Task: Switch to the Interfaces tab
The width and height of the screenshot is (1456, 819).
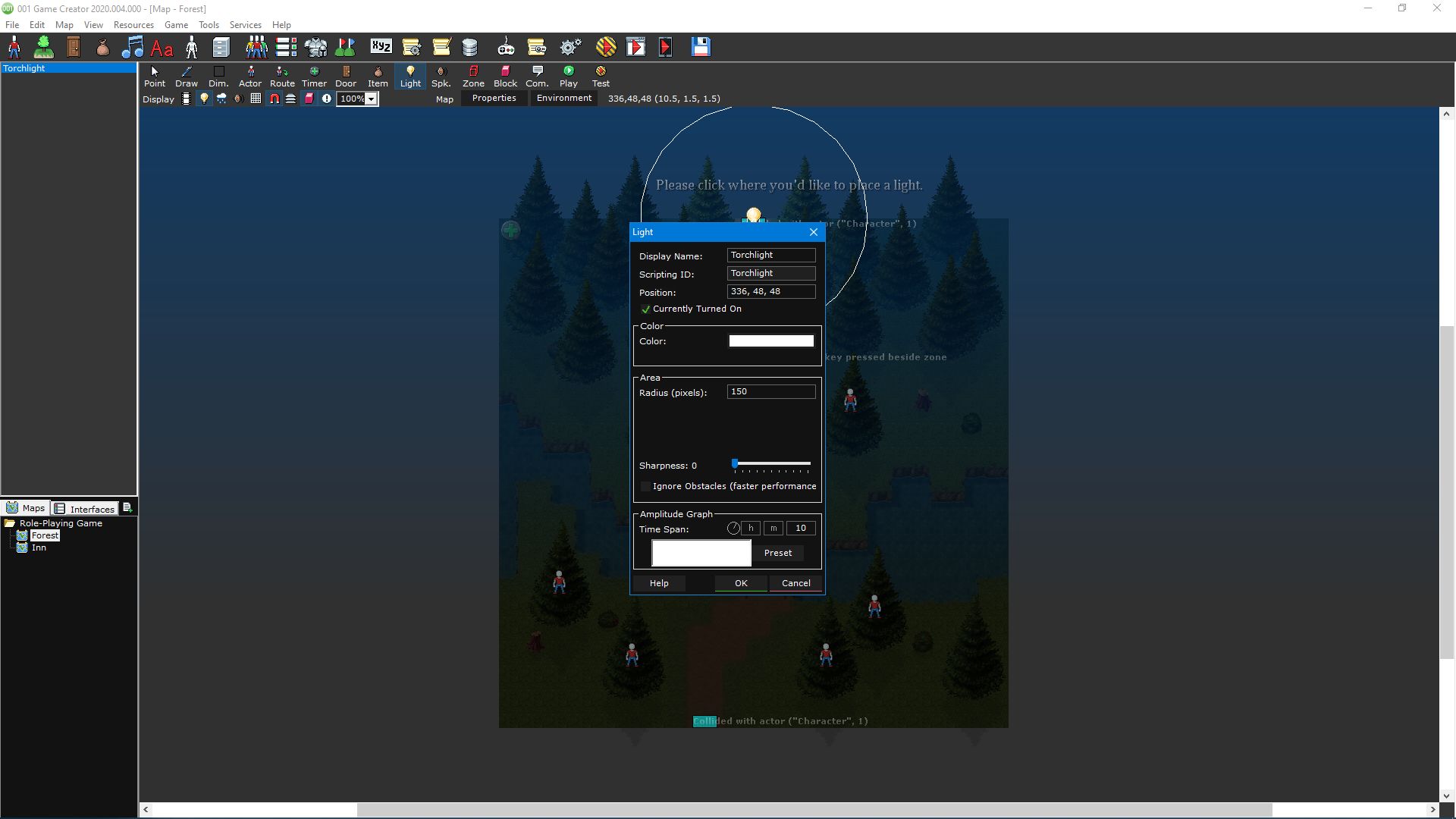Action: coord(84,509)
